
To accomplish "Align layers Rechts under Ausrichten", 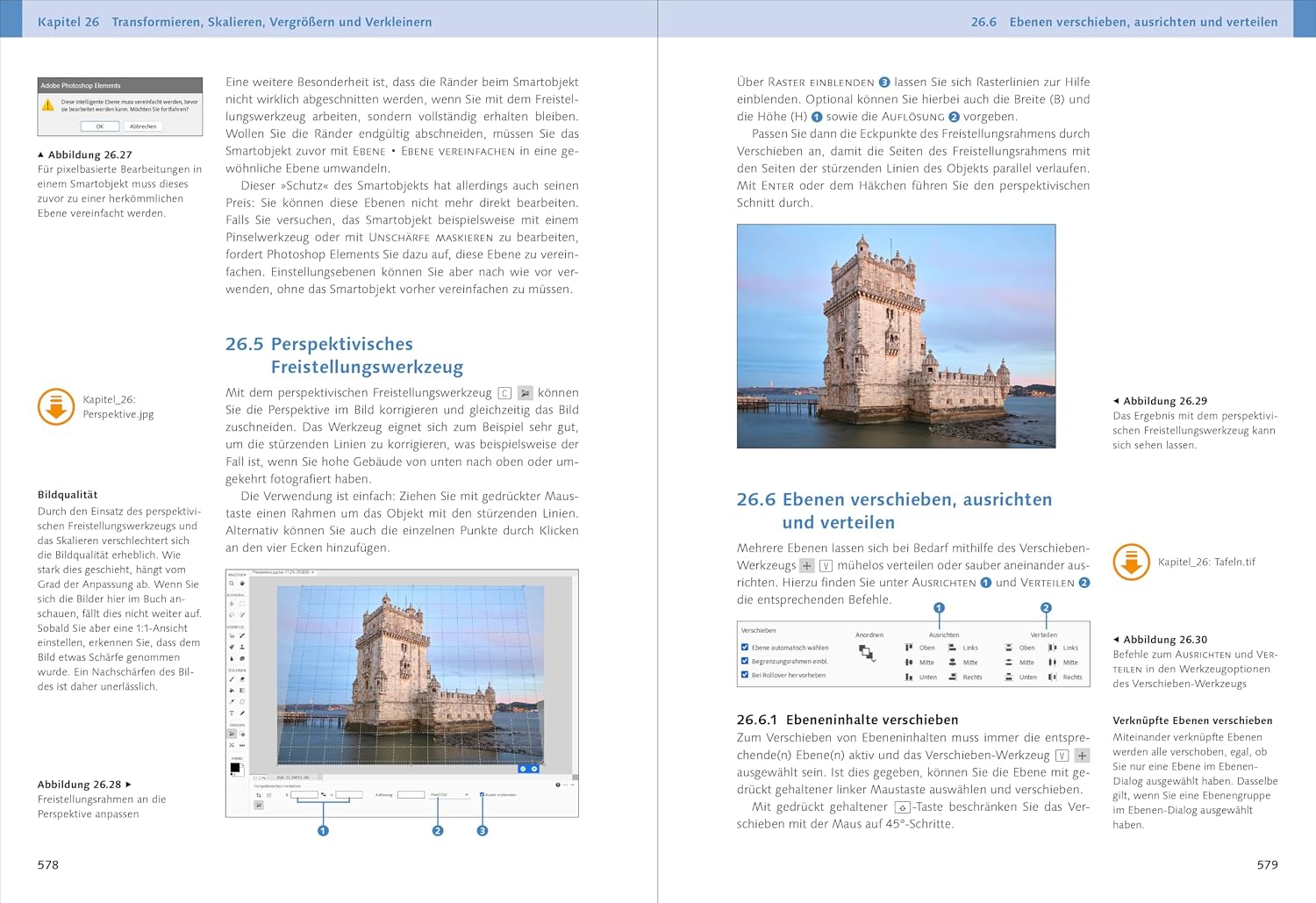I will [x=965, y=677].
